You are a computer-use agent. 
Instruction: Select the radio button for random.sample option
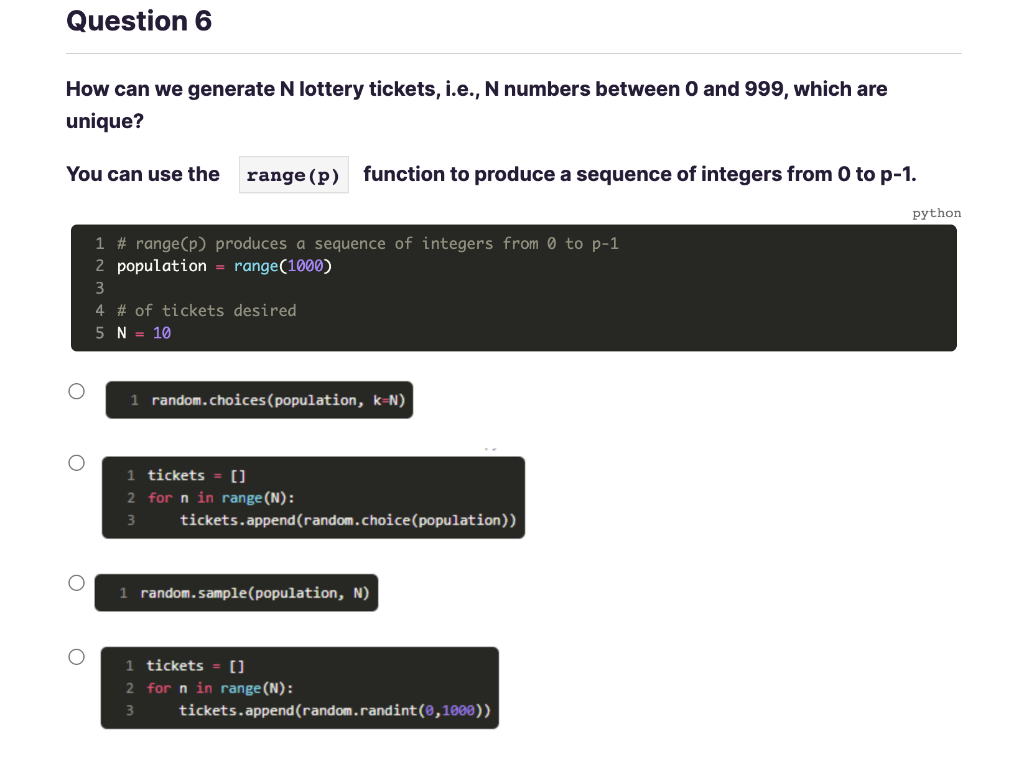(x=76, y=582)
